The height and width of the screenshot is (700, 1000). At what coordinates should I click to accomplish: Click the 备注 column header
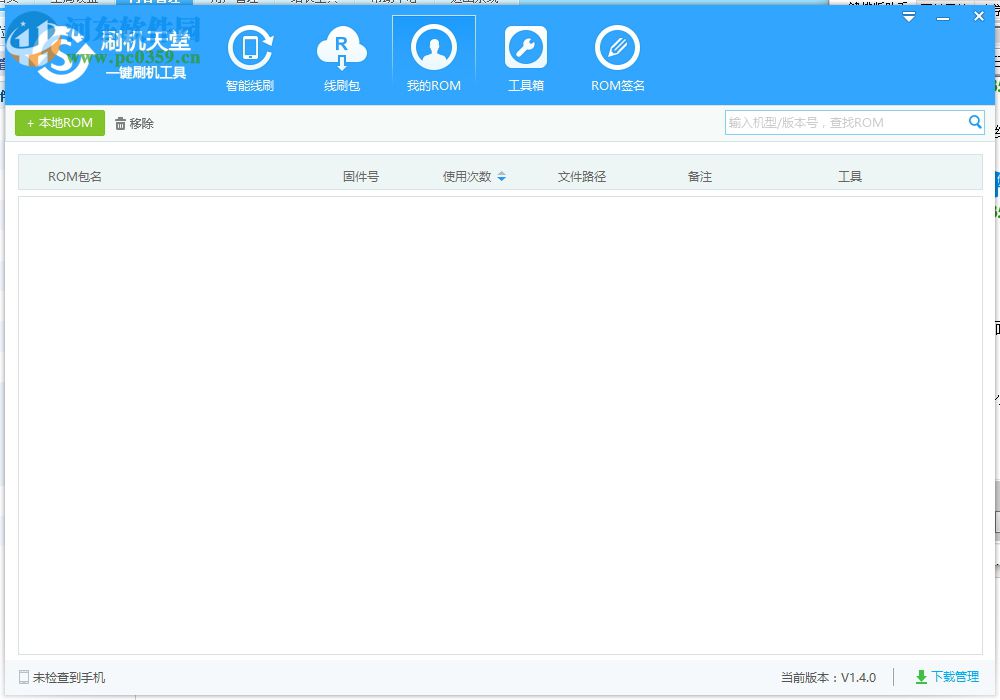pyautogui.click(x=700, y=177)
